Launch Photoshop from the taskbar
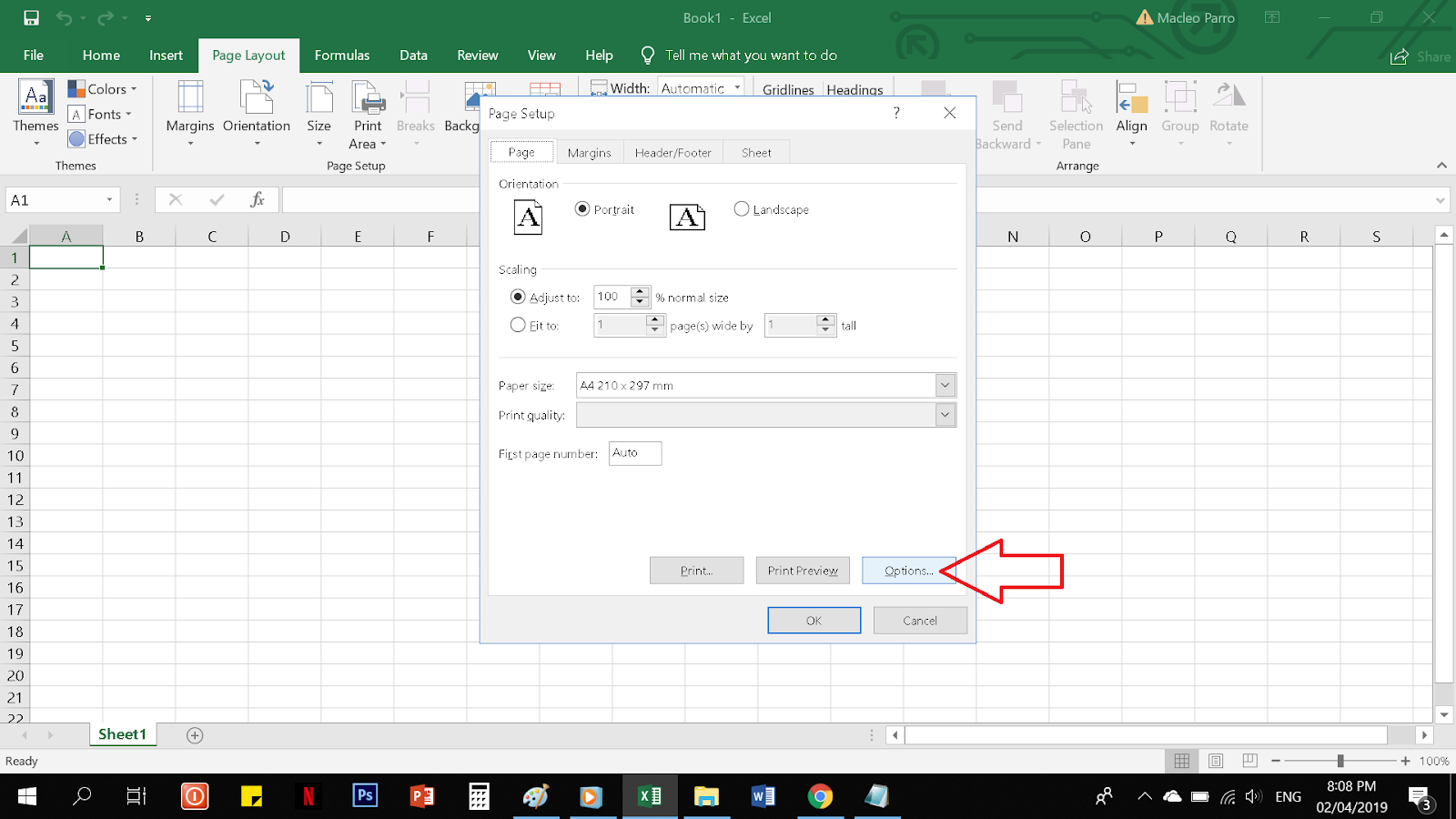1456x819 pixels. point(364,796)
